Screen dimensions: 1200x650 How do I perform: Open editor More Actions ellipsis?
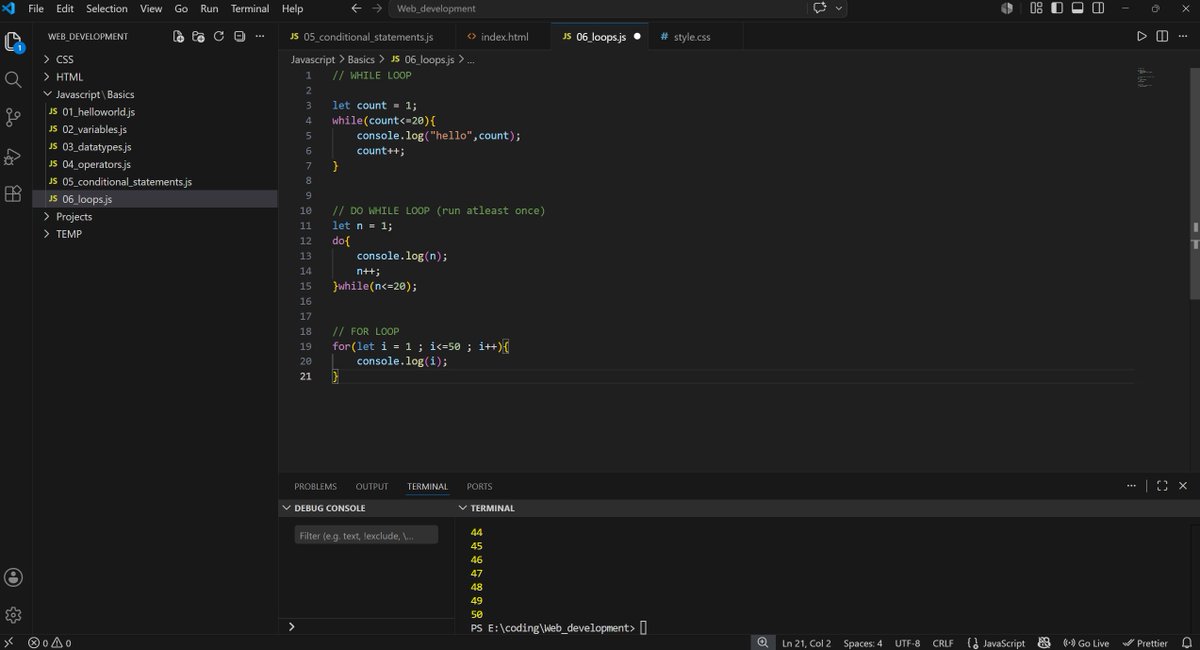1182,36
